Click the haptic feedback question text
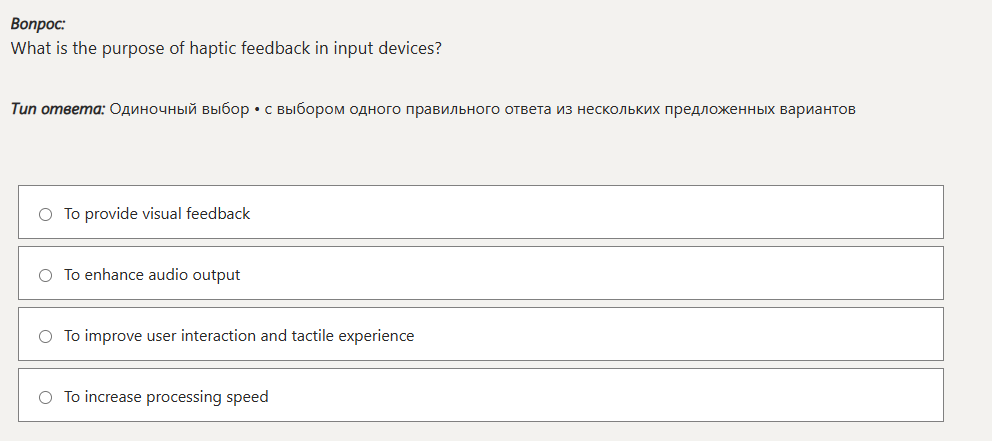The image size is (992, 441). [x=226, y=49]
